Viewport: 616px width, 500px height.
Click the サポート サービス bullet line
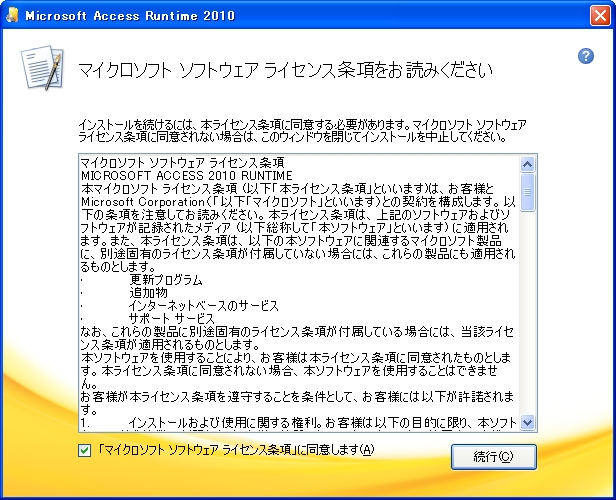tap(172, 318)
